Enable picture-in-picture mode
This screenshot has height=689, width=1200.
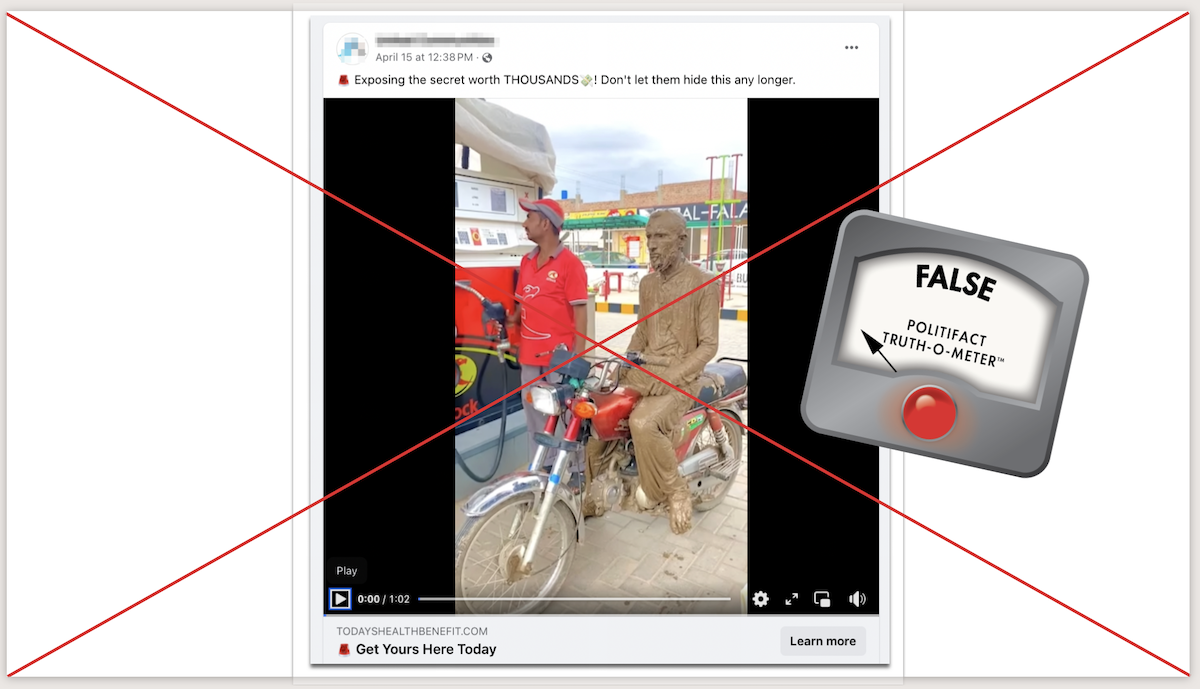coord(822,599)
